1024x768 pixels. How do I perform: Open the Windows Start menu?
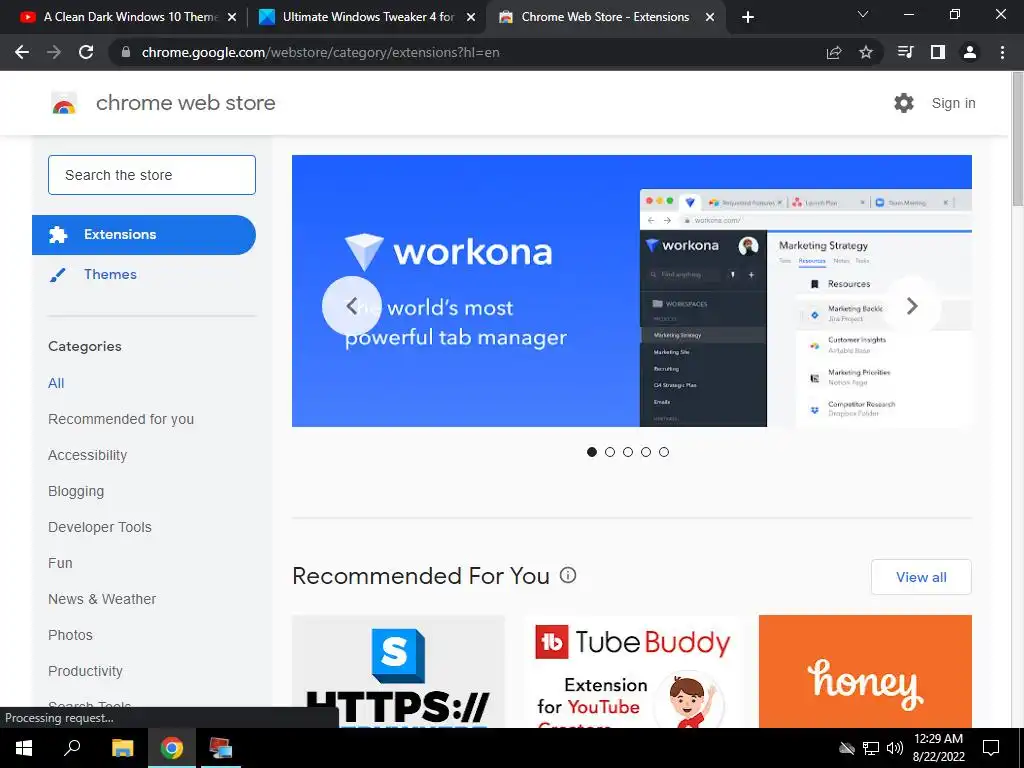click(24, 748)
